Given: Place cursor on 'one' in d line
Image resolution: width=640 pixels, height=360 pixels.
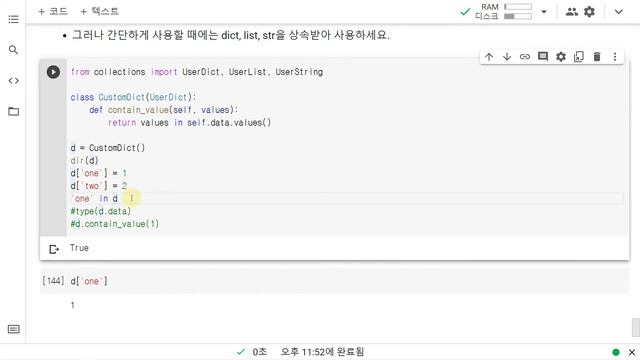Looking at the screenshot, I should pos(94,198).
